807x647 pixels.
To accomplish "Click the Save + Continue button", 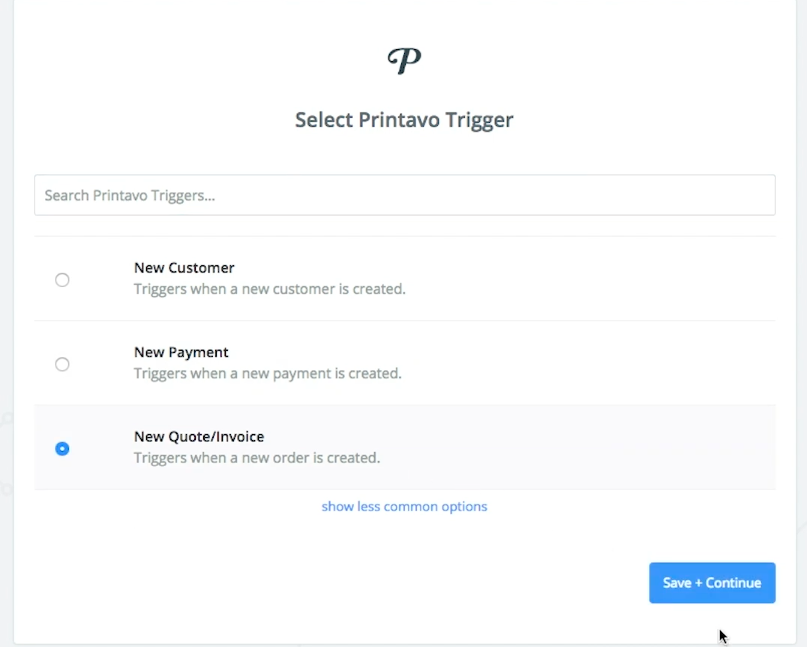I will (x=712, y=583).
